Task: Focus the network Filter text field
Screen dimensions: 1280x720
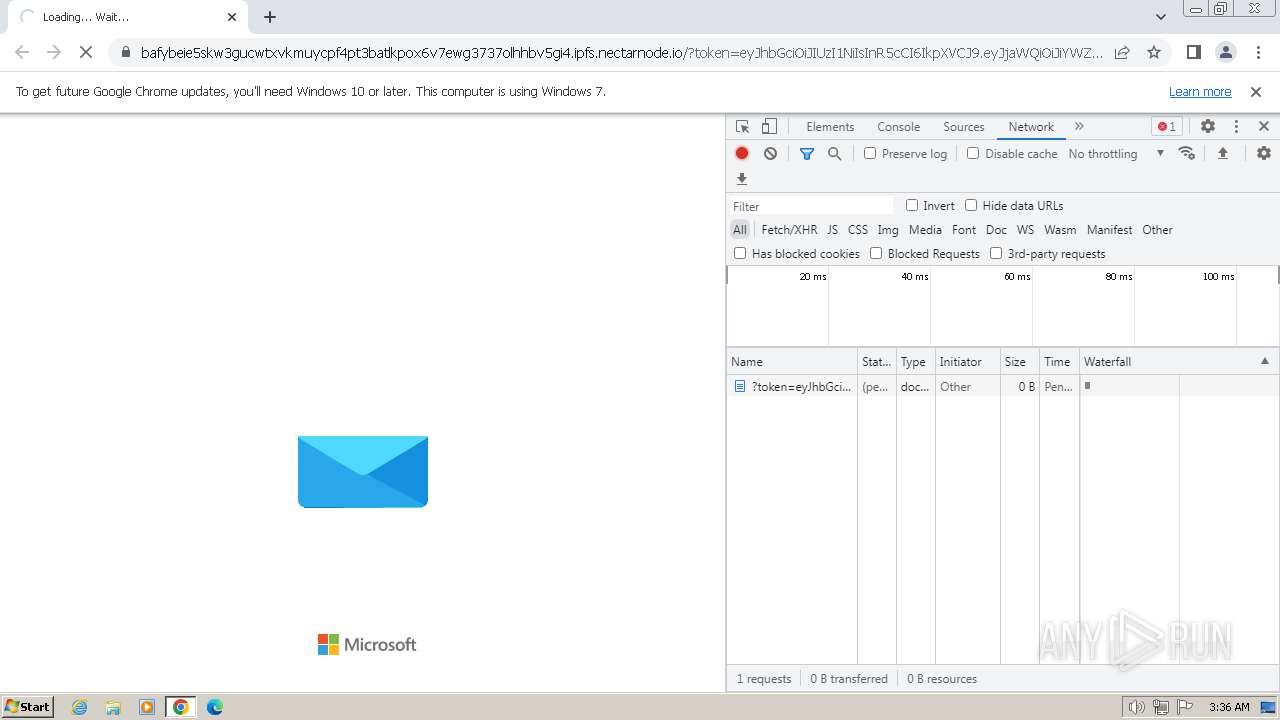Action: click(812, 206)
